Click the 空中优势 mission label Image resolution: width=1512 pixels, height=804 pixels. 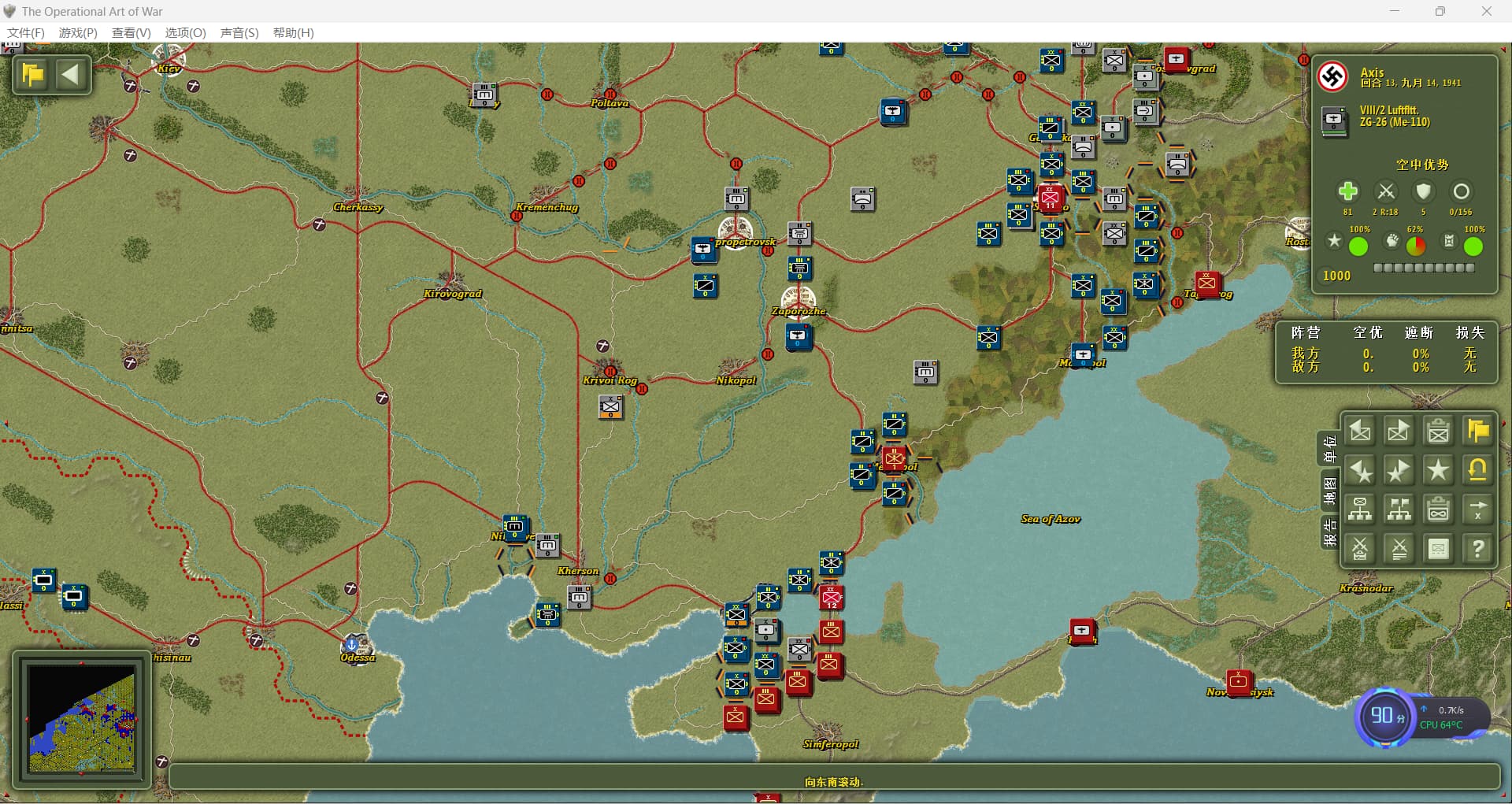[1422, 165]
